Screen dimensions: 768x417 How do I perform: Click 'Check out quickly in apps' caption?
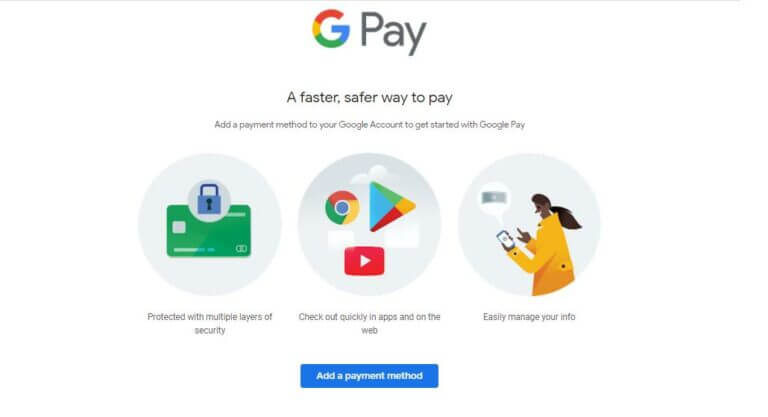pyautogui.click(x=369, y=323)
